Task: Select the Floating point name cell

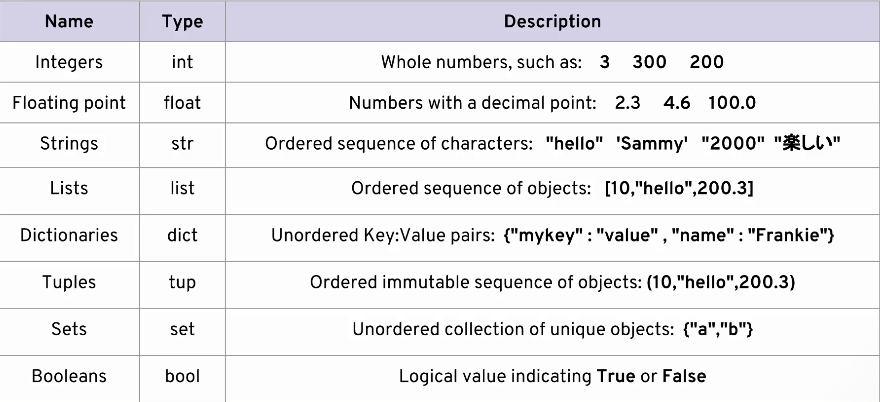Action: click(x=69, y=103)
